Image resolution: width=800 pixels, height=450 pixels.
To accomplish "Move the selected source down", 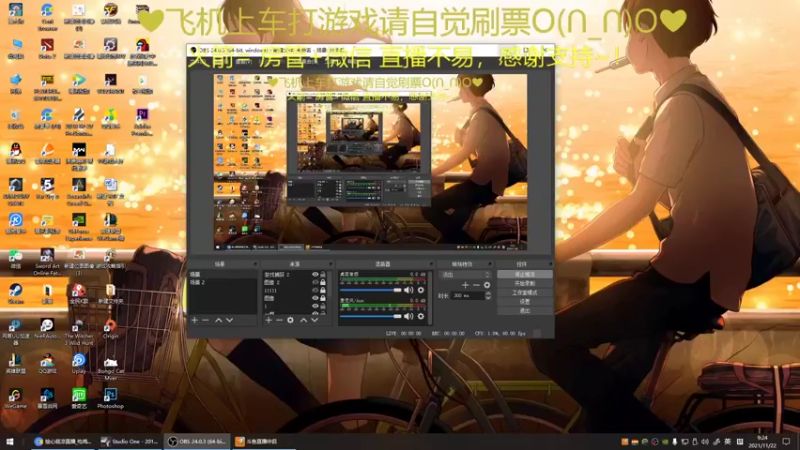I will [315, 320].
